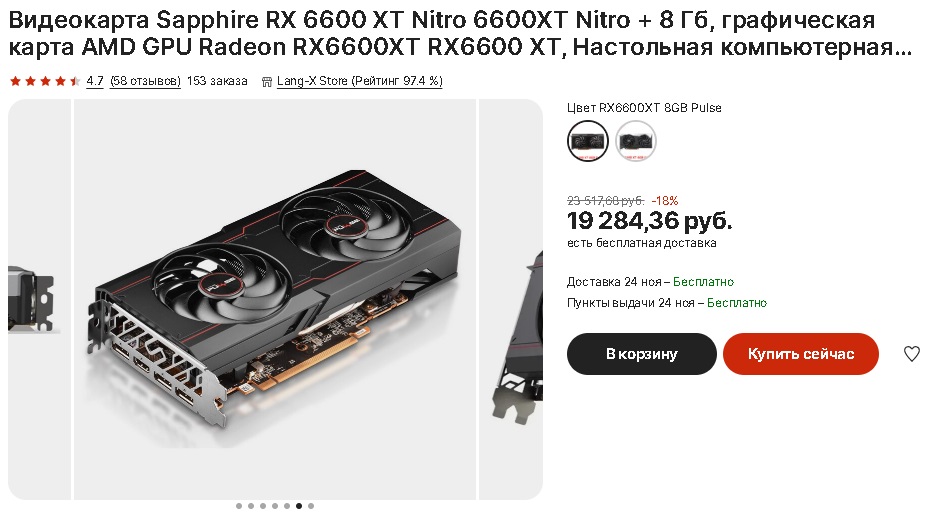Go to second gallery image dot
931x513 pixels.
coord(251,506)
